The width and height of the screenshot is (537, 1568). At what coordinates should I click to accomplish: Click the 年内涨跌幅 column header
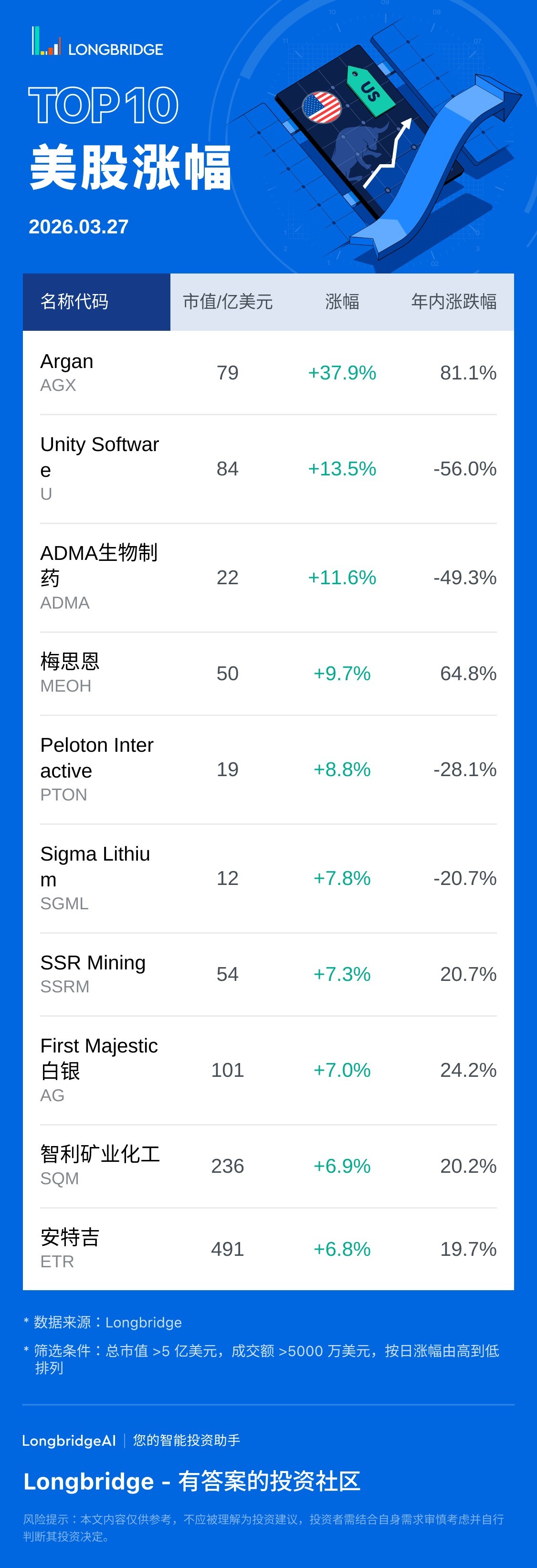coord(453,301)
